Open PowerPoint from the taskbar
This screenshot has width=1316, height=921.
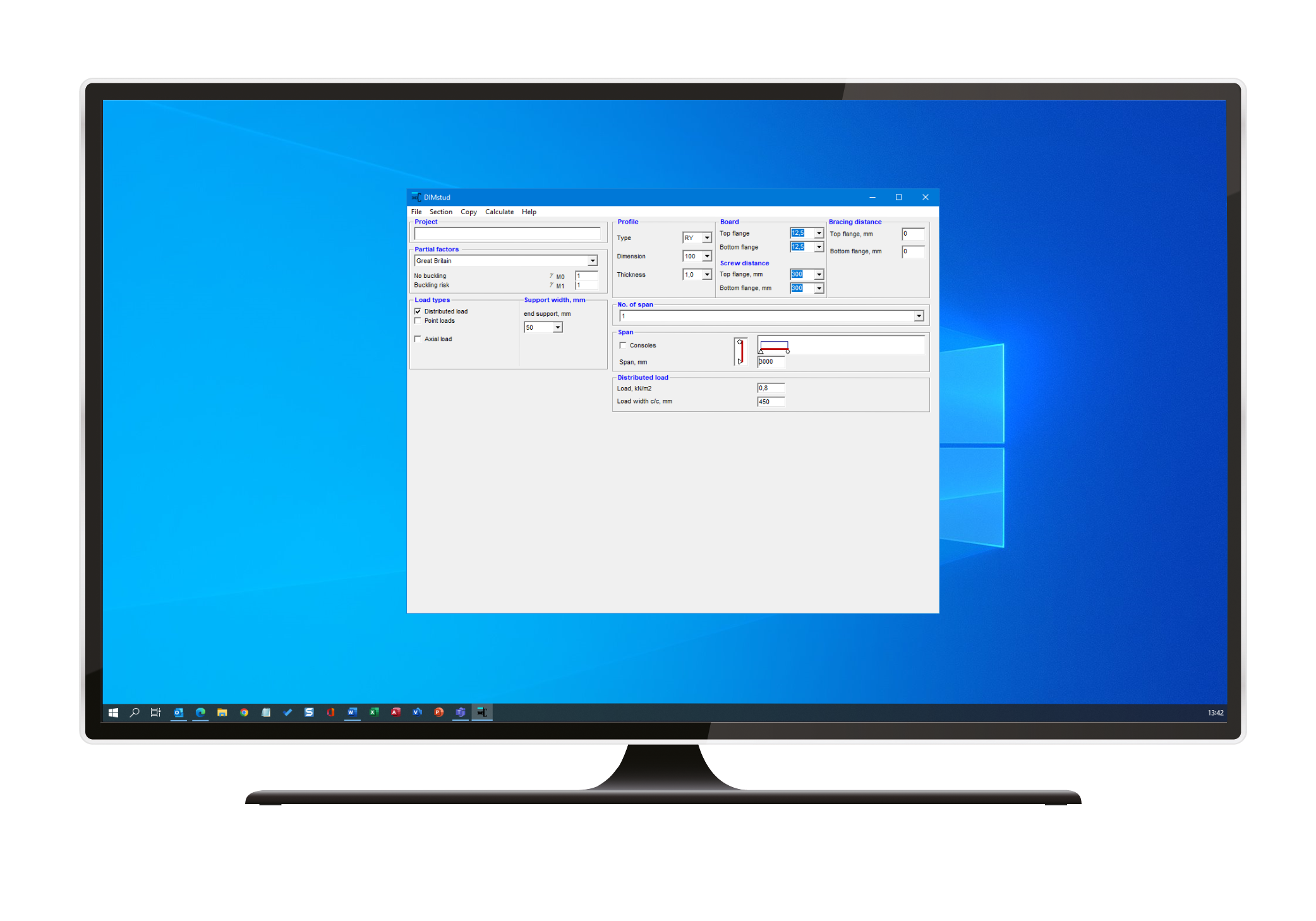pyautogui.click(x=438, y=713)
